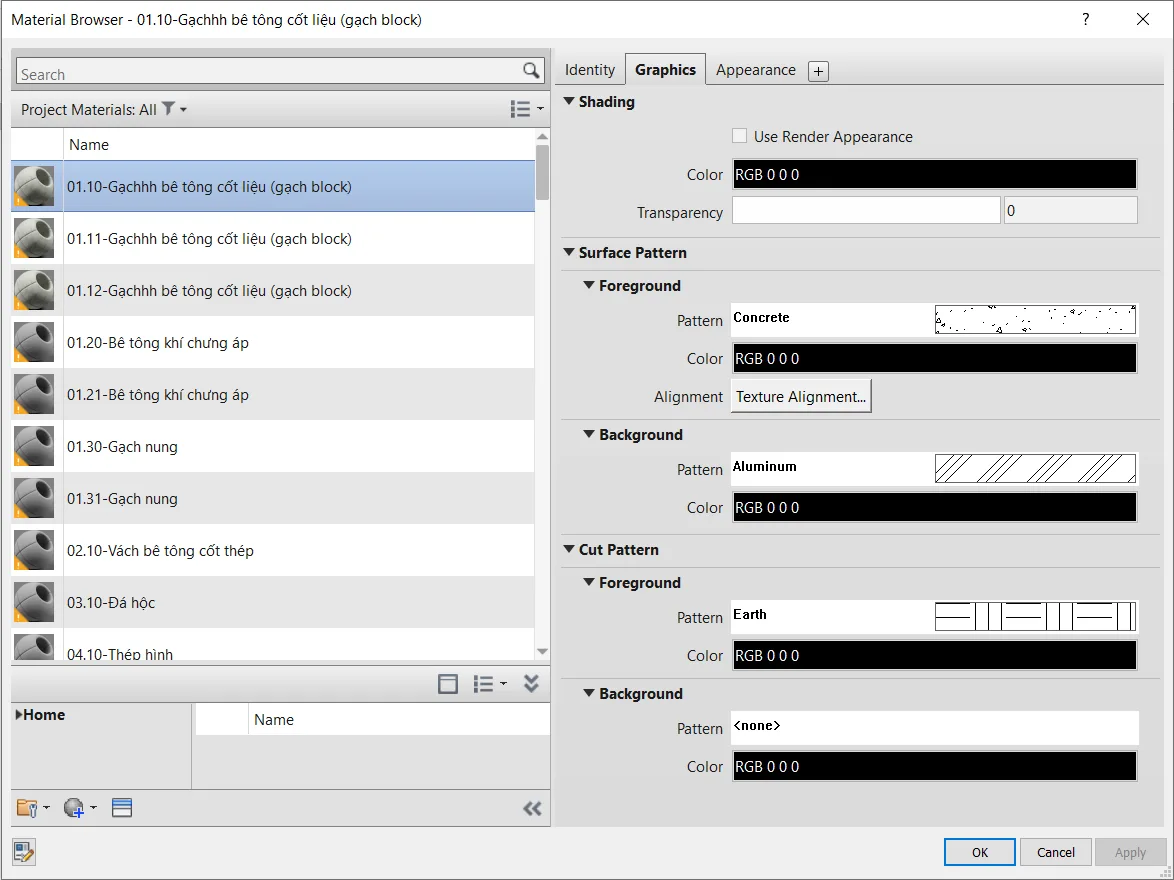This screenshot has width=1174, height=880.
Task: Collapse Cut Pattern Foreground subsection
Action: tap(589, 582)
